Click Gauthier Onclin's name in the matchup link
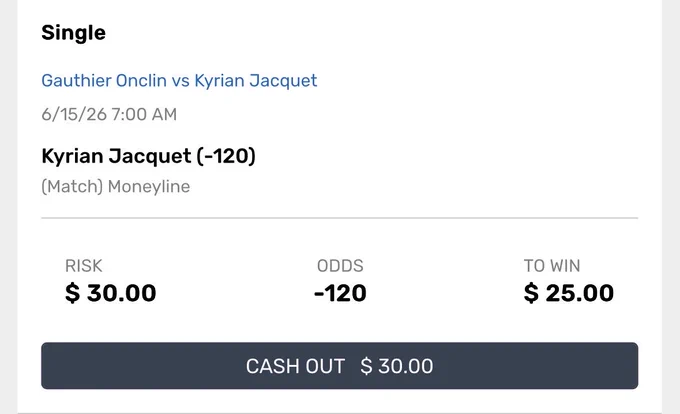The width and height of the screenshot is (680, 414). click(104, 81)
